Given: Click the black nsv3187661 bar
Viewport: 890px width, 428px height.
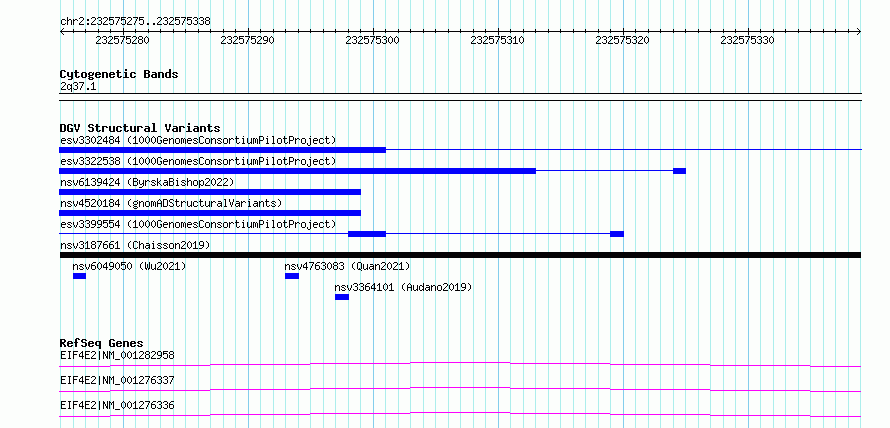Looking at the screenshot, I should 460,255.
